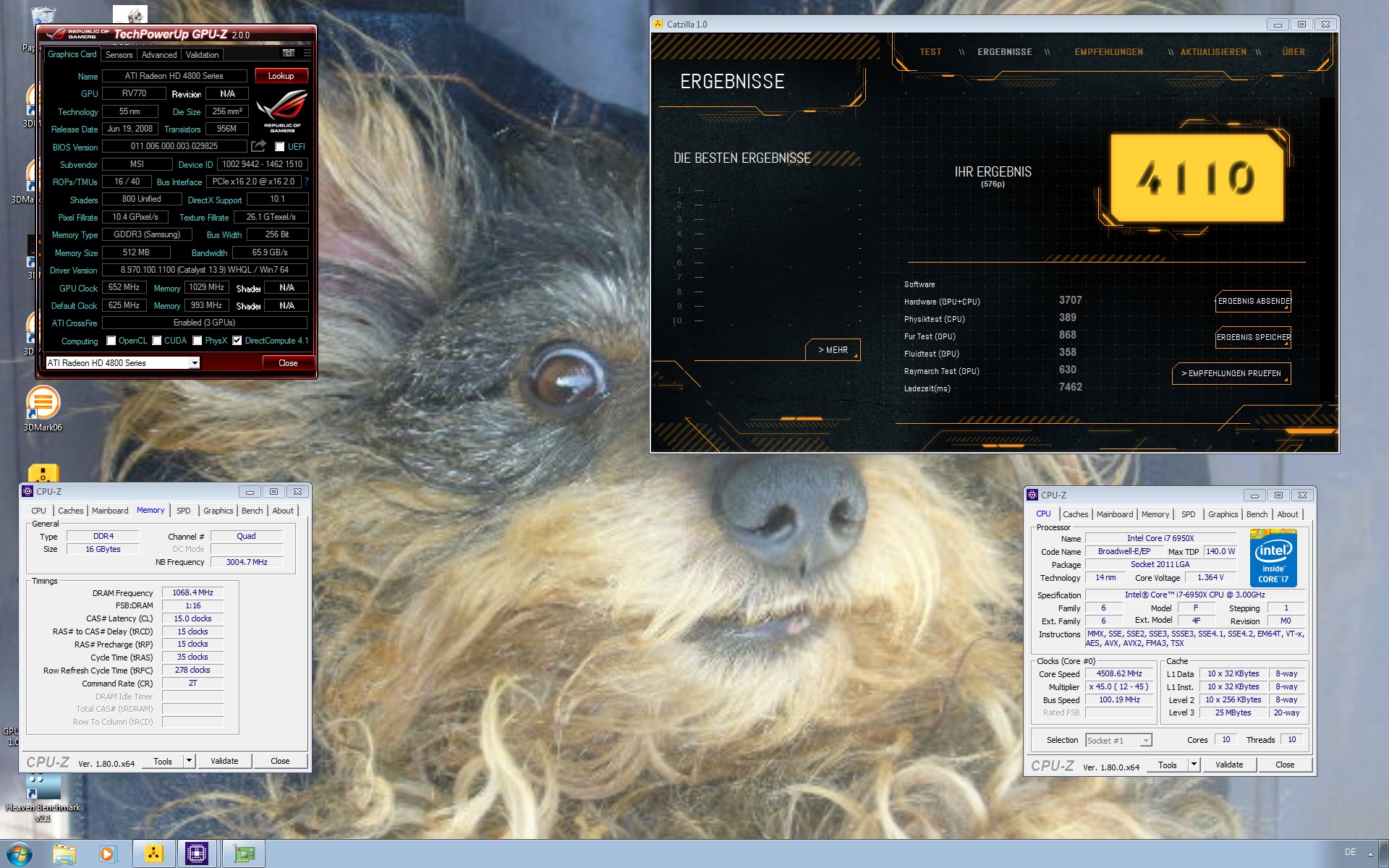Toggle the DirectCompute 4.1 checkbox
This screenshot has width=1389, height=868.
click(237, 341)
